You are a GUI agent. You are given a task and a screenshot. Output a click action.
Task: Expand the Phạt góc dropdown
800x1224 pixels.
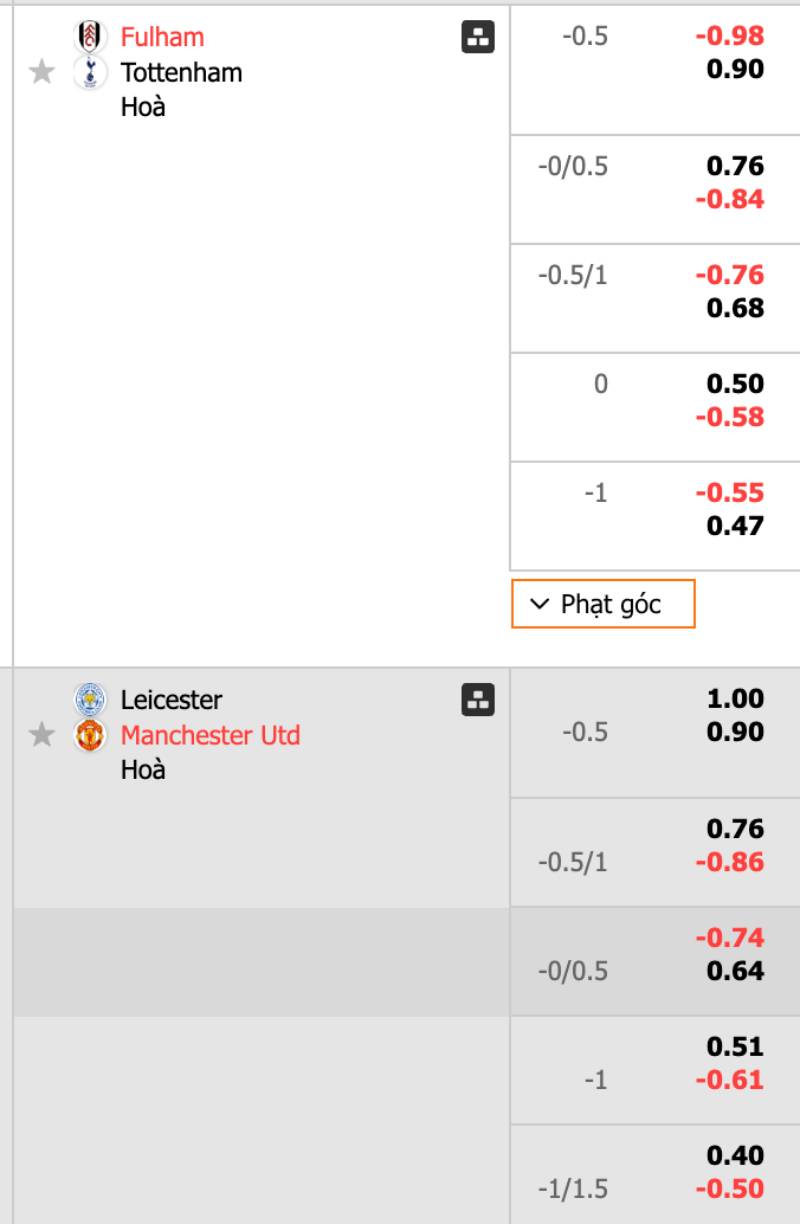[x=603, y=604]
